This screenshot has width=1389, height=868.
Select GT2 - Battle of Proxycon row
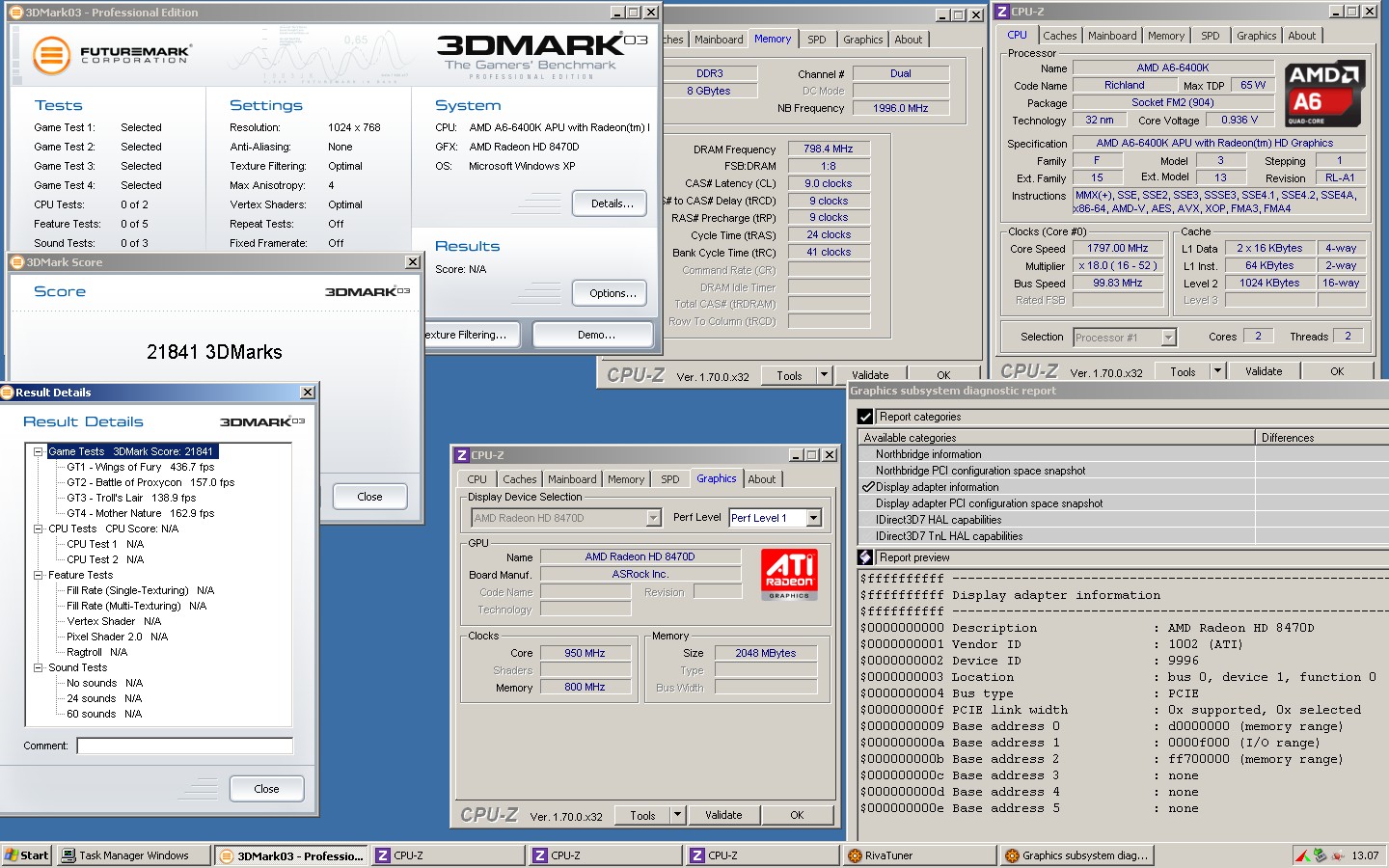tap(150, 482)
